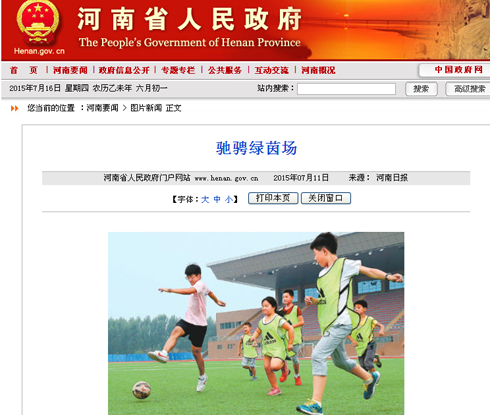This screenshot has height=415, width=490.
Task: Select the 公共服务 menu item
Action: [x=225, y=70]
